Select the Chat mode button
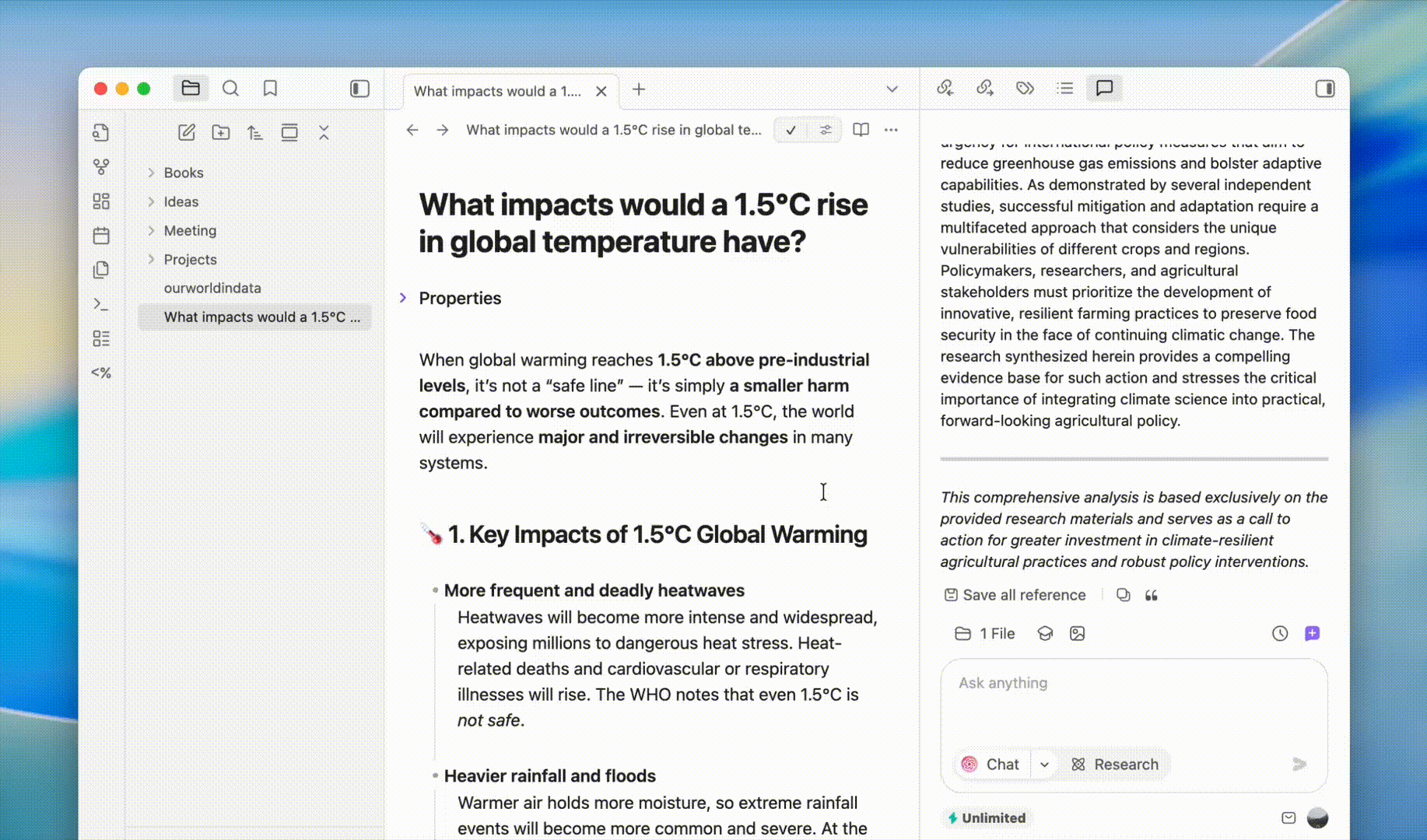 (991, 765)
